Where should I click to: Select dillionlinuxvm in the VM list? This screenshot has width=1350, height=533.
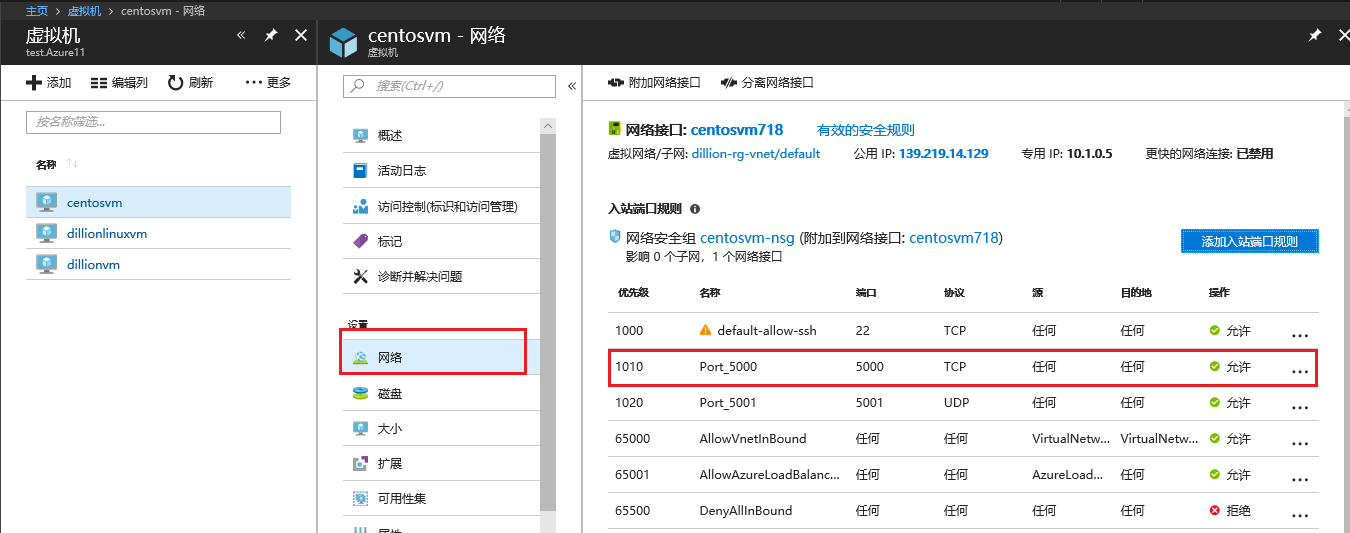tap(106, 233)
